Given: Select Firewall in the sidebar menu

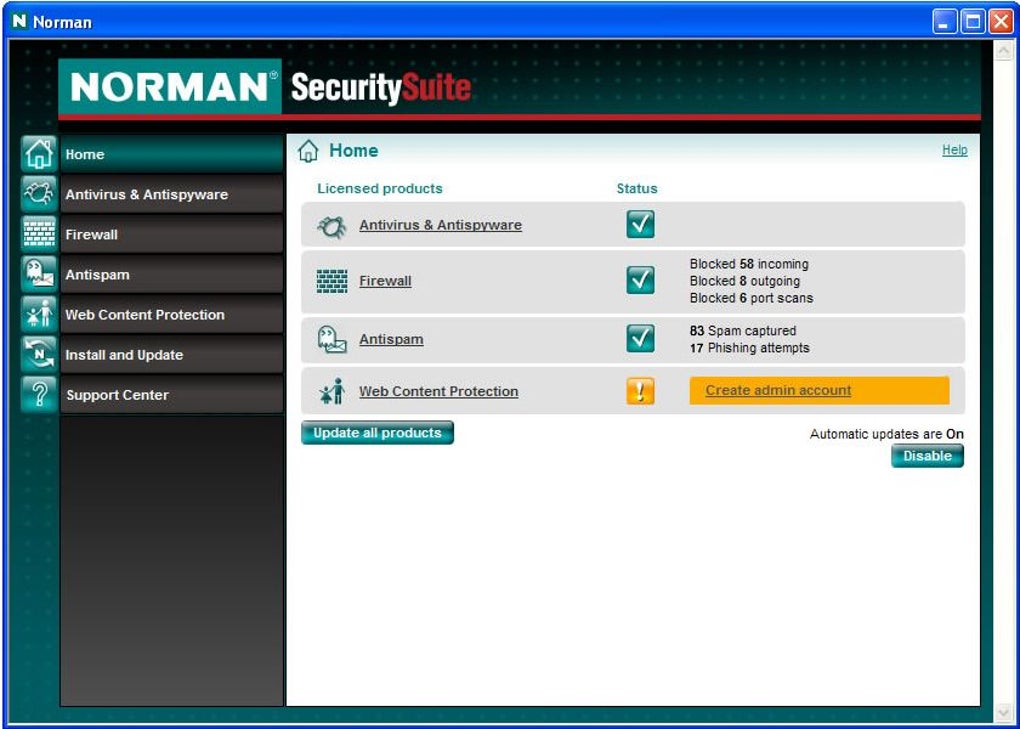Looking at the screenshot, I should point(171,235).
